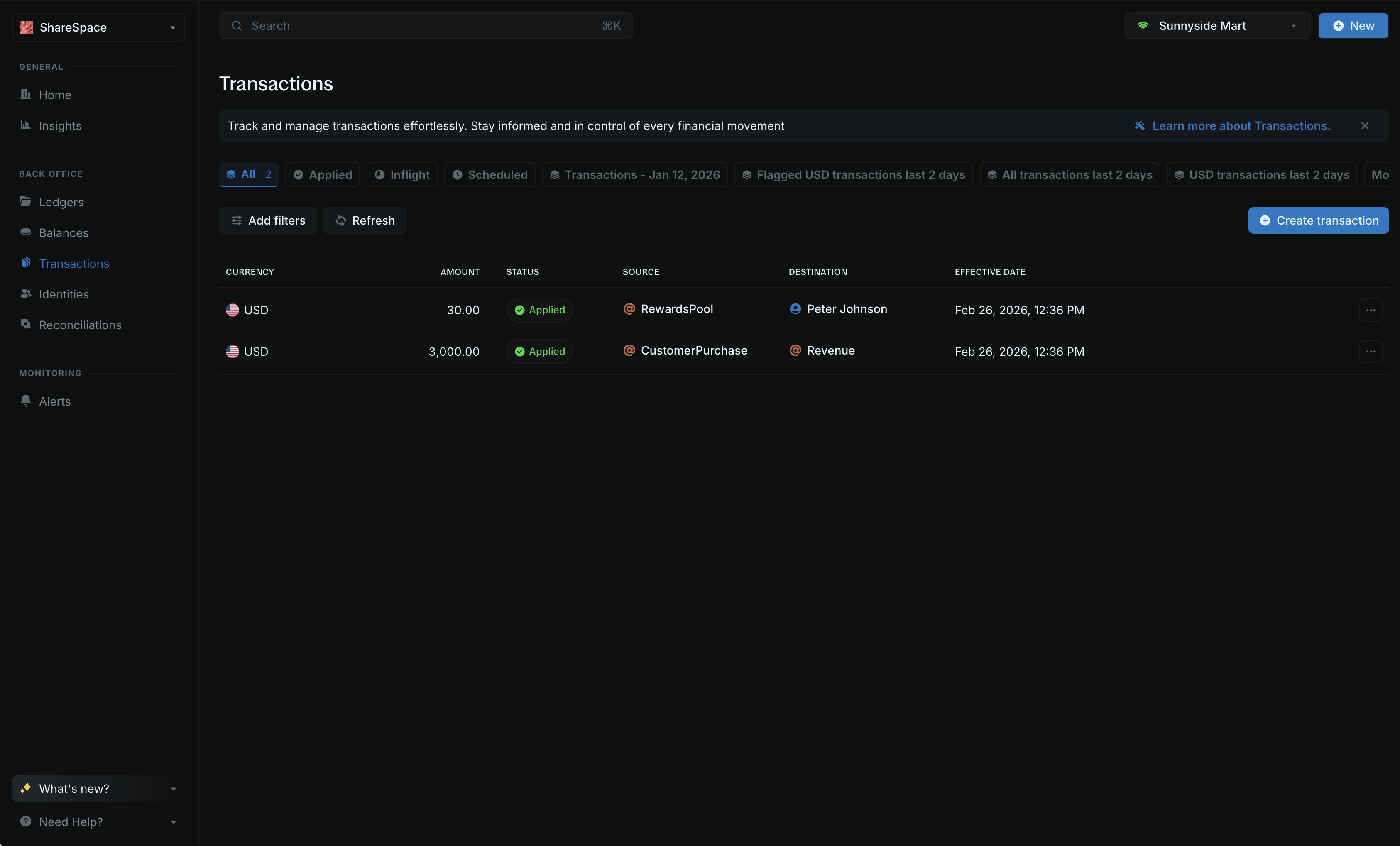
Task: Click the Add filters button
Action: tap(268, 220)
